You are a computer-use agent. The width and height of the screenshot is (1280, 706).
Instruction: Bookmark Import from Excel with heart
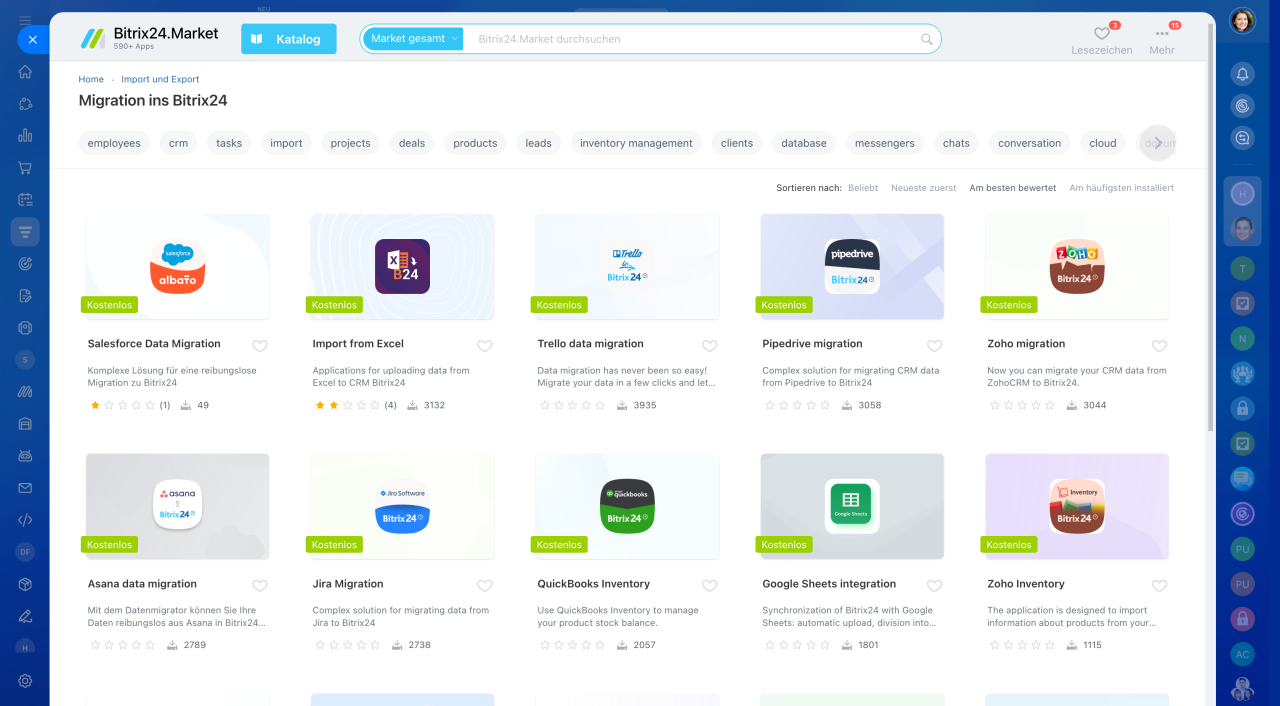click(485, 346)
